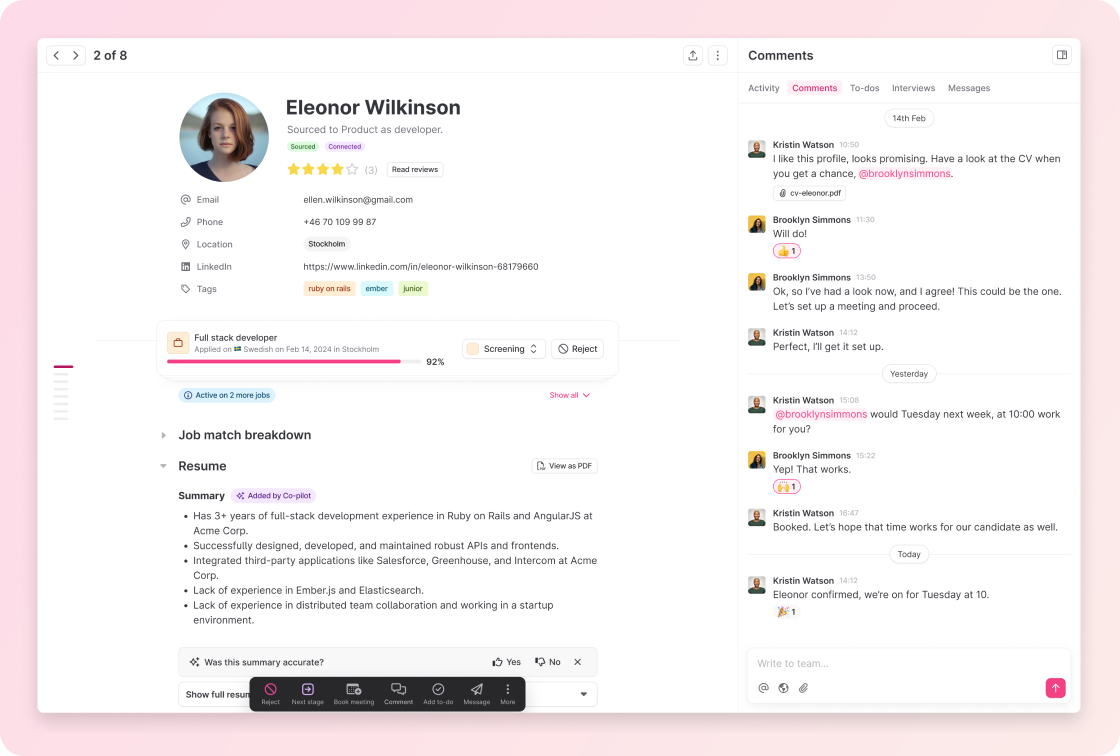Click the attachment paperclip in comment box
This screenshot has height=756, width=1120.
803,688
